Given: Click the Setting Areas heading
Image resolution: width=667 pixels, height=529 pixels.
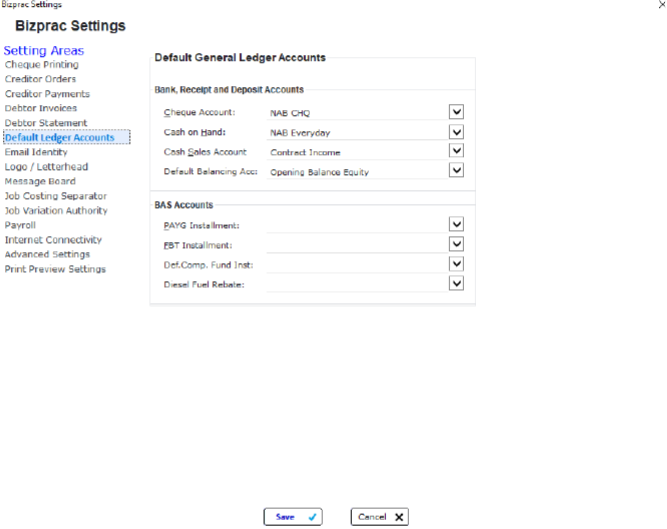Looking at the screenshot, I should pos(44,51).
